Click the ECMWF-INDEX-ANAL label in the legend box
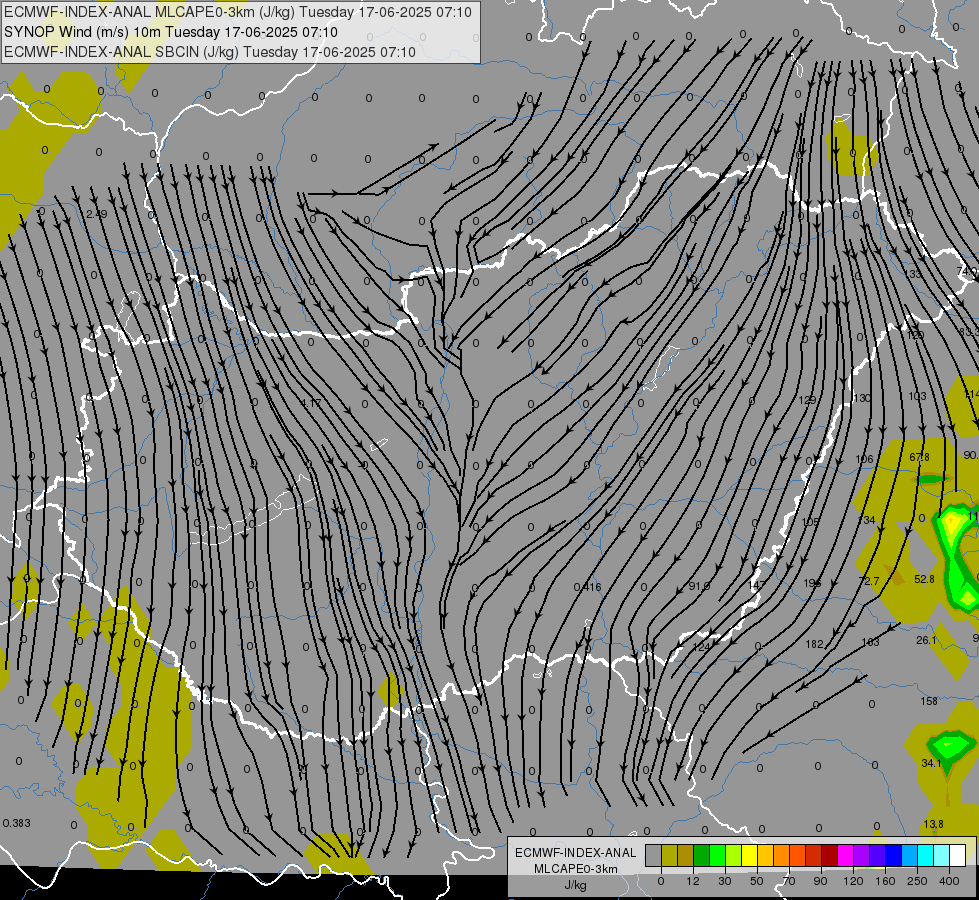This screenshot has width=979, height=900. 575,853
